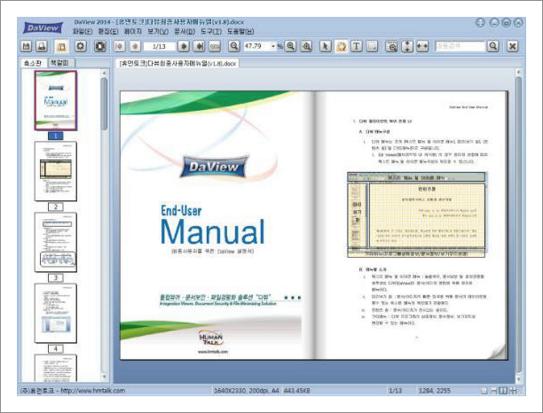Click the thumbnail panel scrollbar handle

(x=104, y=104)
